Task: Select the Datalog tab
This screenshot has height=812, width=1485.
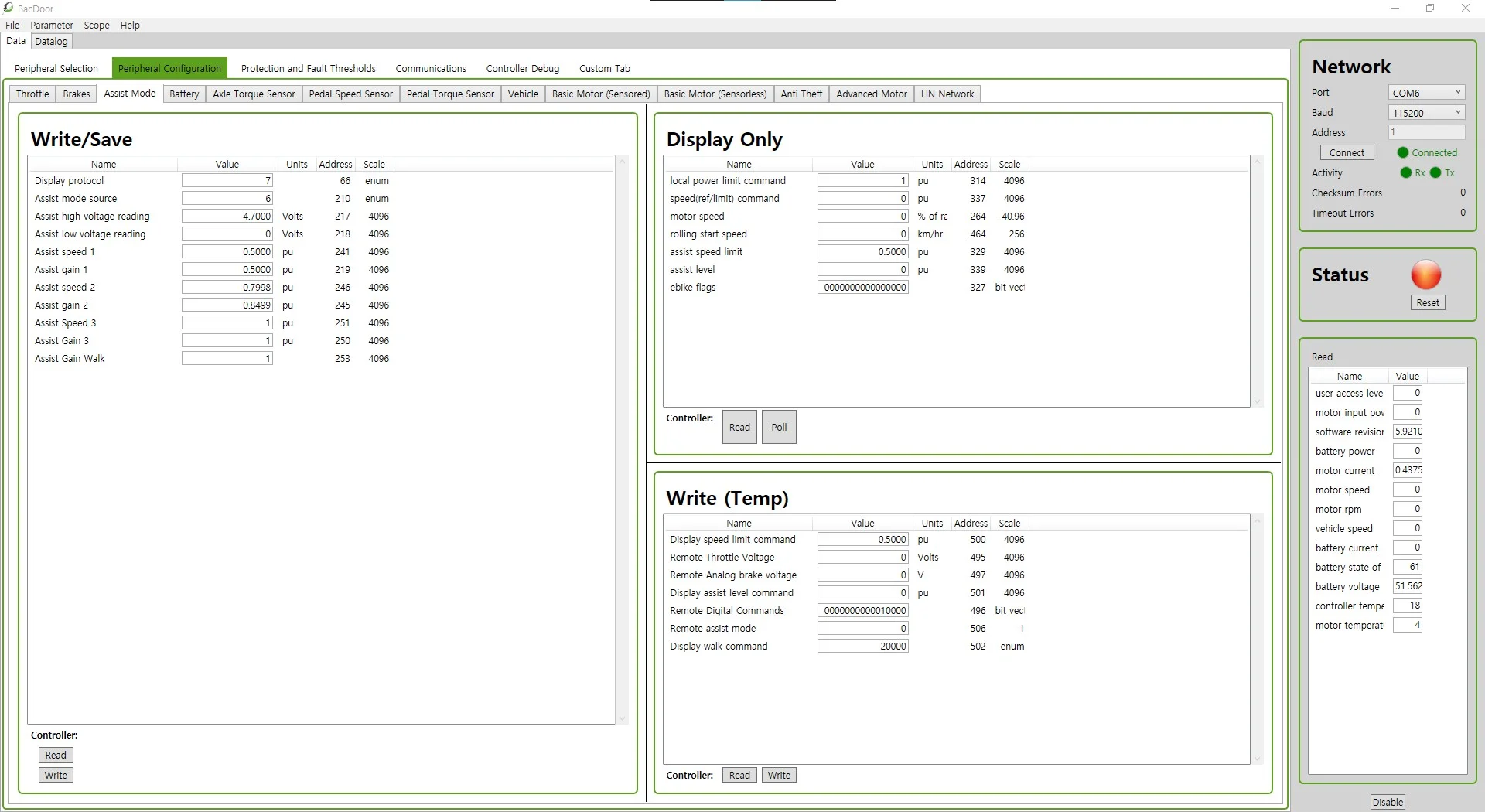Action: (51, 42)
